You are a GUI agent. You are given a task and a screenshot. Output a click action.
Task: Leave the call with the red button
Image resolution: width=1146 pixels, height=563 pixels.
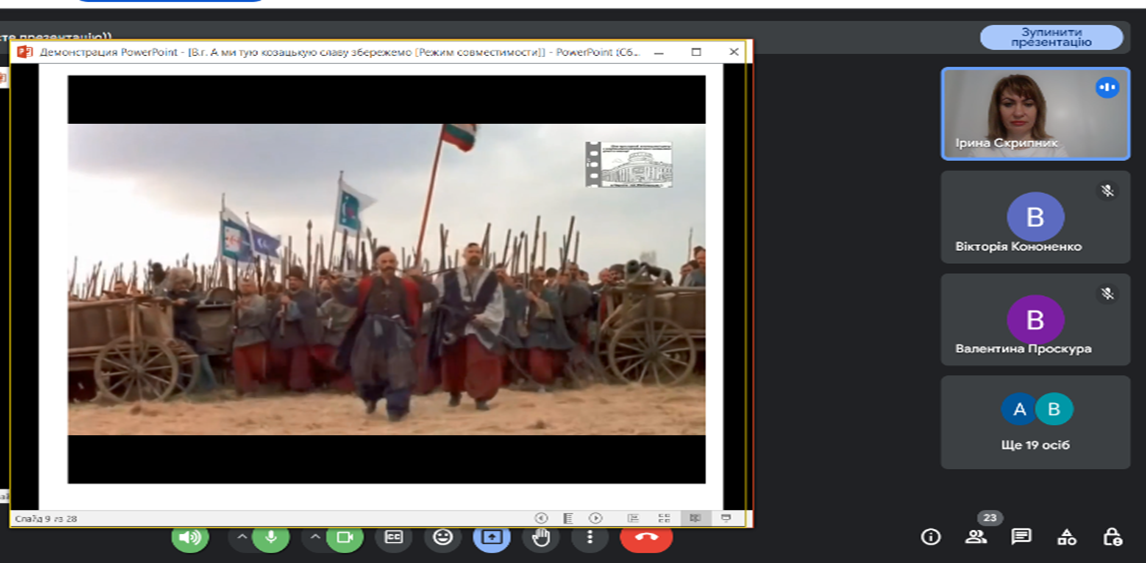pyautogui.click(x=646, y=537)
